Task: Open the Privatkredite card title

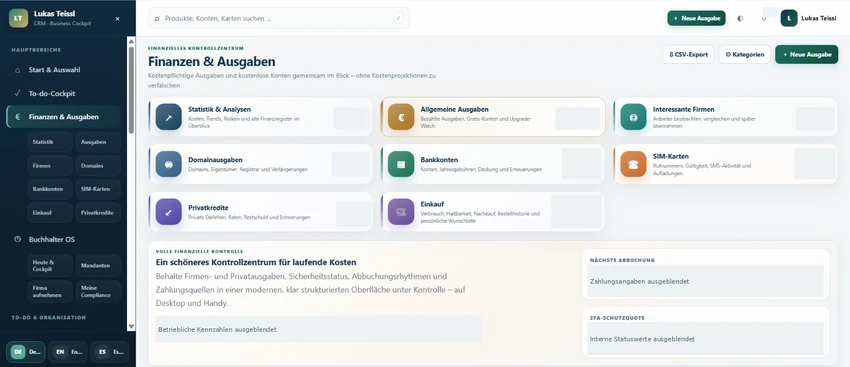Action: pos(208,208)
